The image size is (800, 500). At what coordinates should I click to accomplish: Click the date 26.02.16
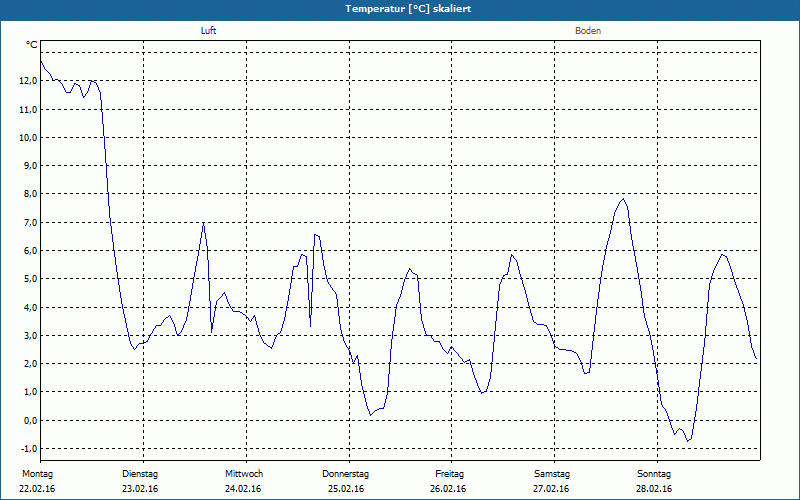pos(448,489)
